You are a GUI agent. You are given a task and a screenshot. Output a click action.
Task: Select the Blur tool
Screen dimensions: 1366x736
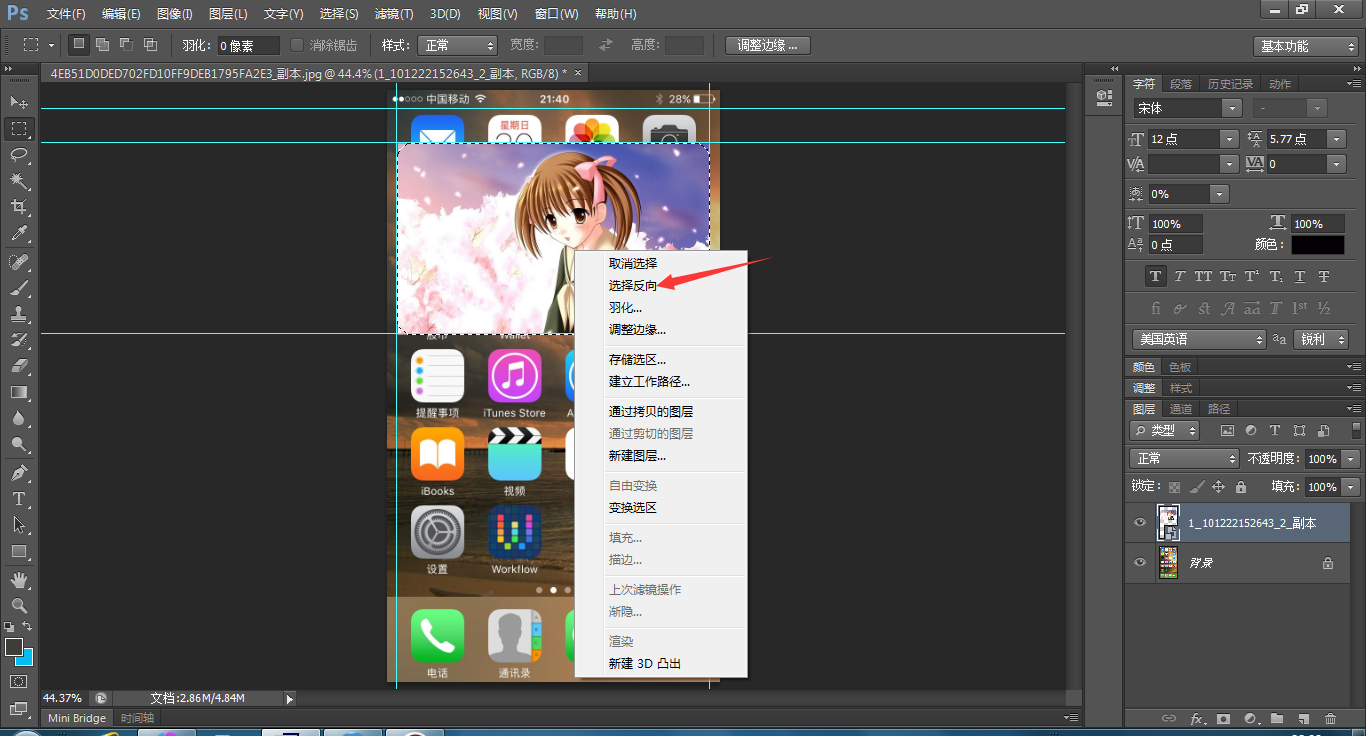[19, 418]
